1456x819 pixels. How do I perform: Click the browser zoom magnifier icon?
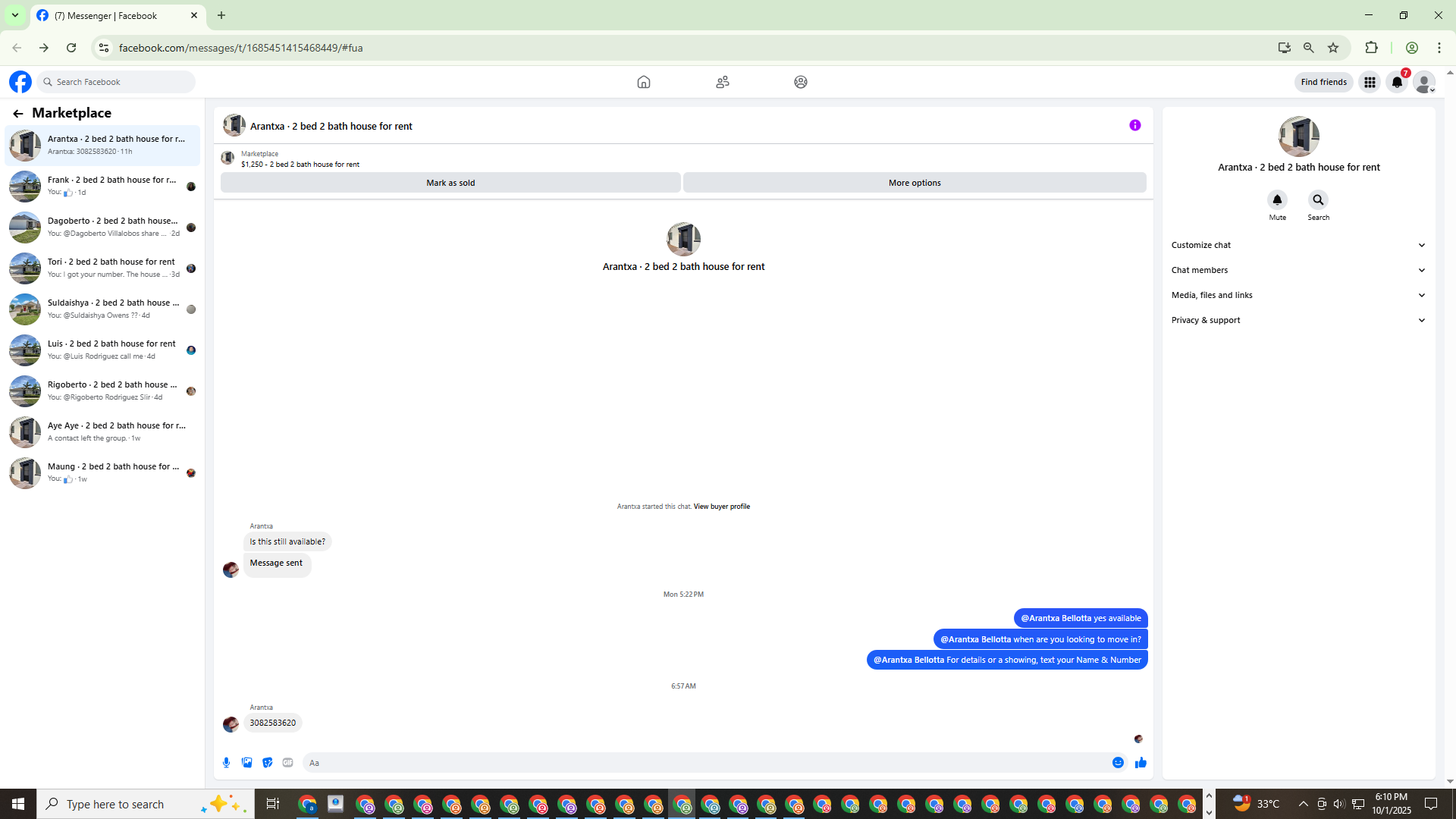point(1309,48)
